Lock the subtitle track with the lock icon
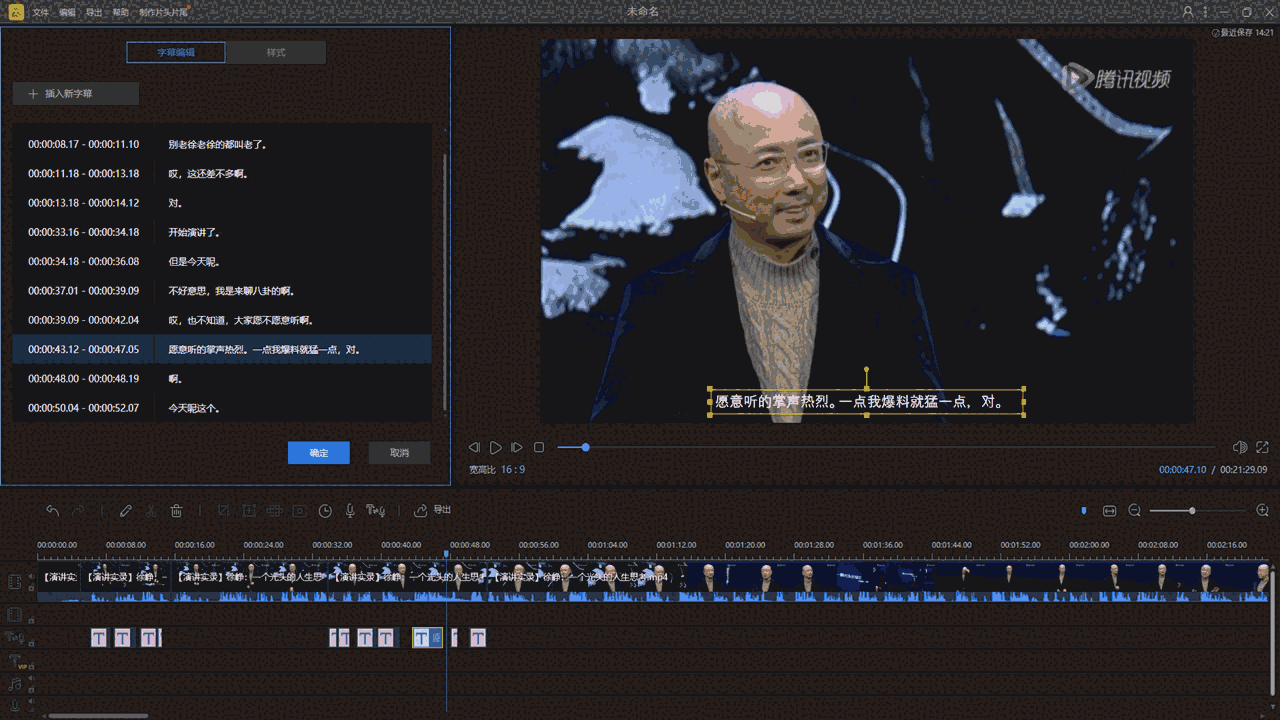The image size is (1280, 720). pos(32,643)
